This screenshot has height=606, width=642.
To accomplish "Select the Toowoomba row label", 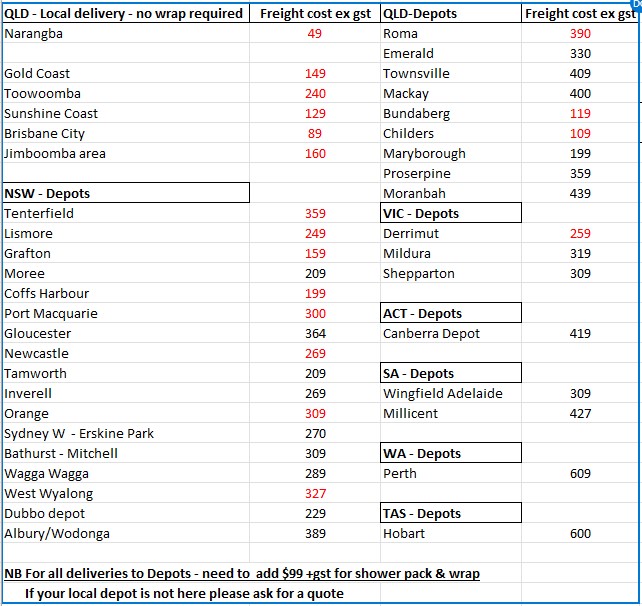I will [x=126, y=93].
